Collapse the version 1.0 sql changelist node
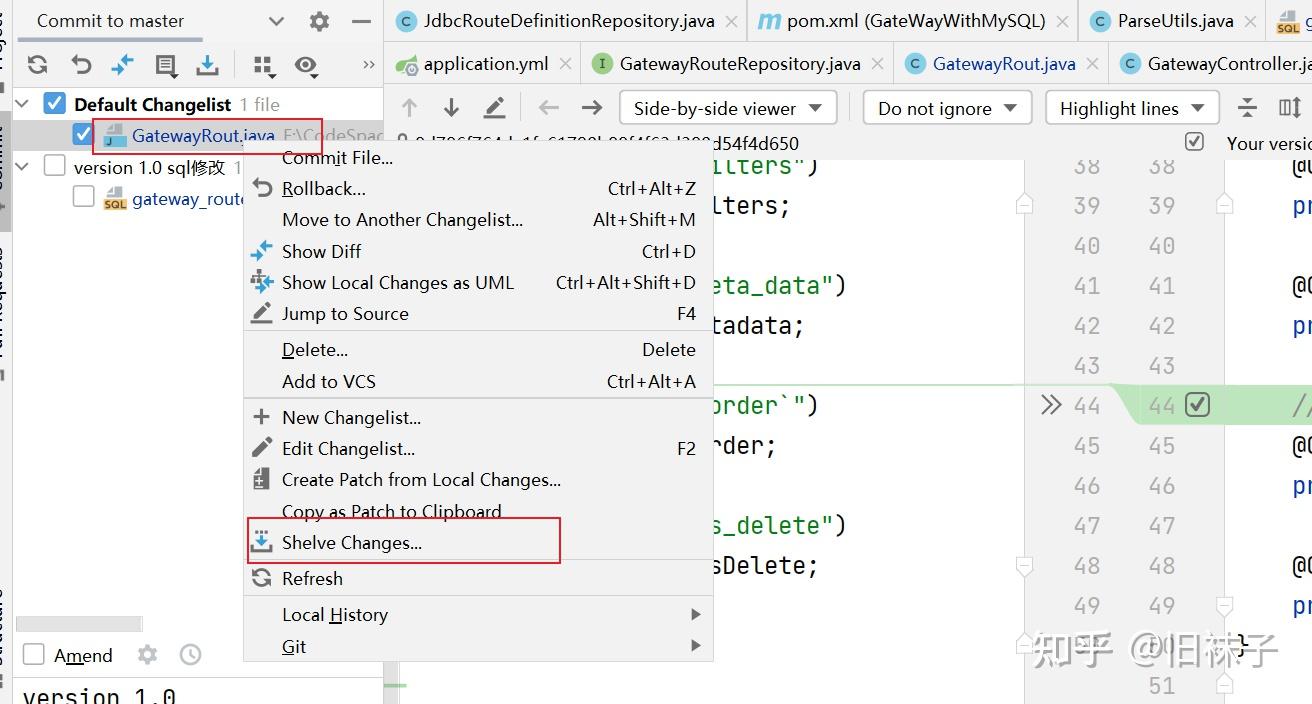 click(23, 167)
